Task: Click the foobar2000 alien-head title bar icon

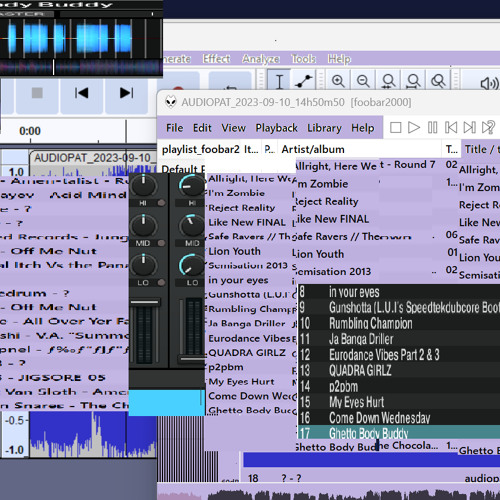Action: (171, 102)
